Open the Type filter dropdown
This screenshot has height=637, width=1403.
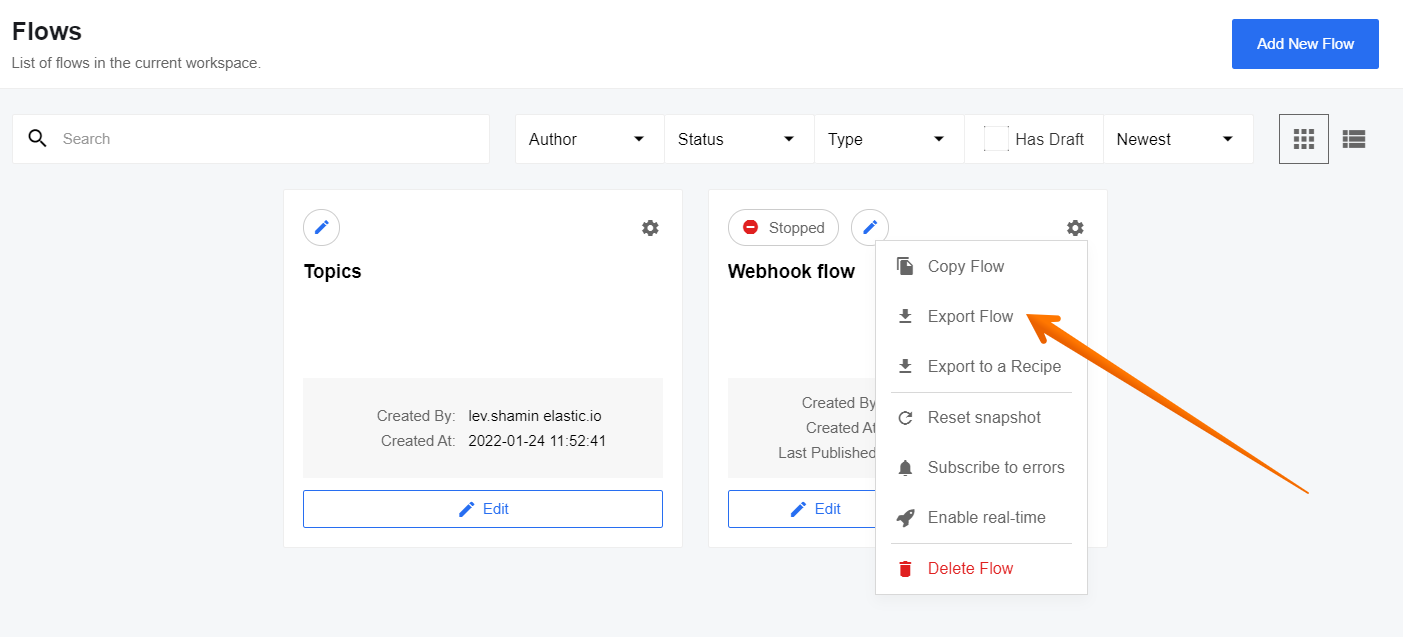pos(889,139)
